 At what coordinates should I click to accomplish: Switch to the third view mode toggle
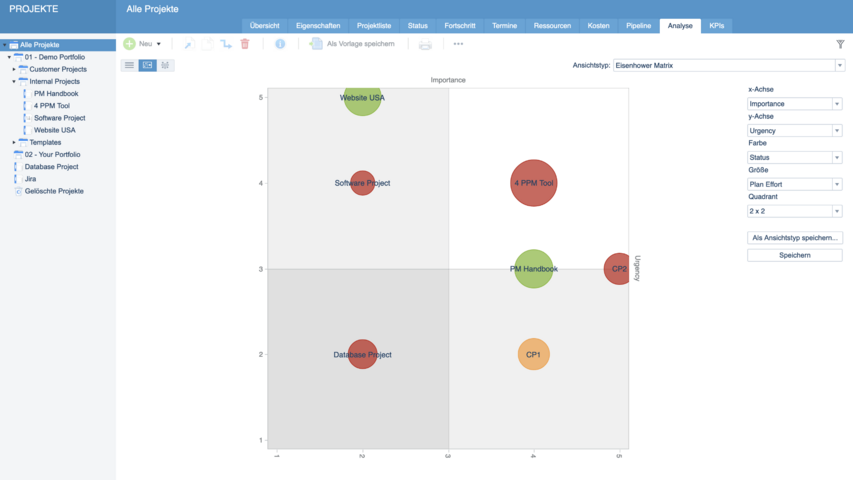click(x=165, y=65)
